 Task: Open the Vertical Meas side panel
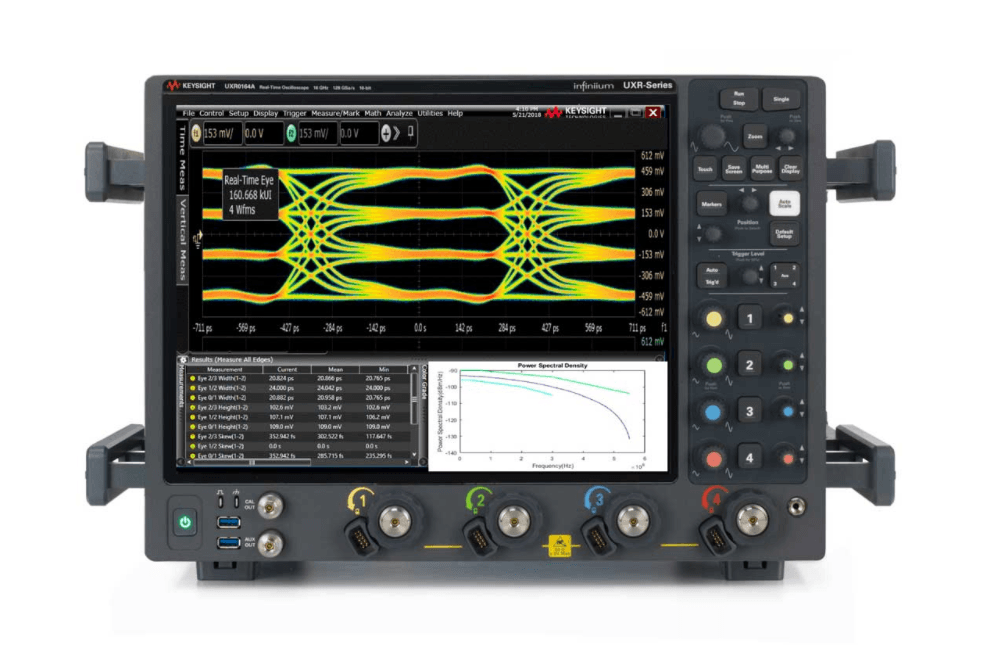[x=182, y=240]
